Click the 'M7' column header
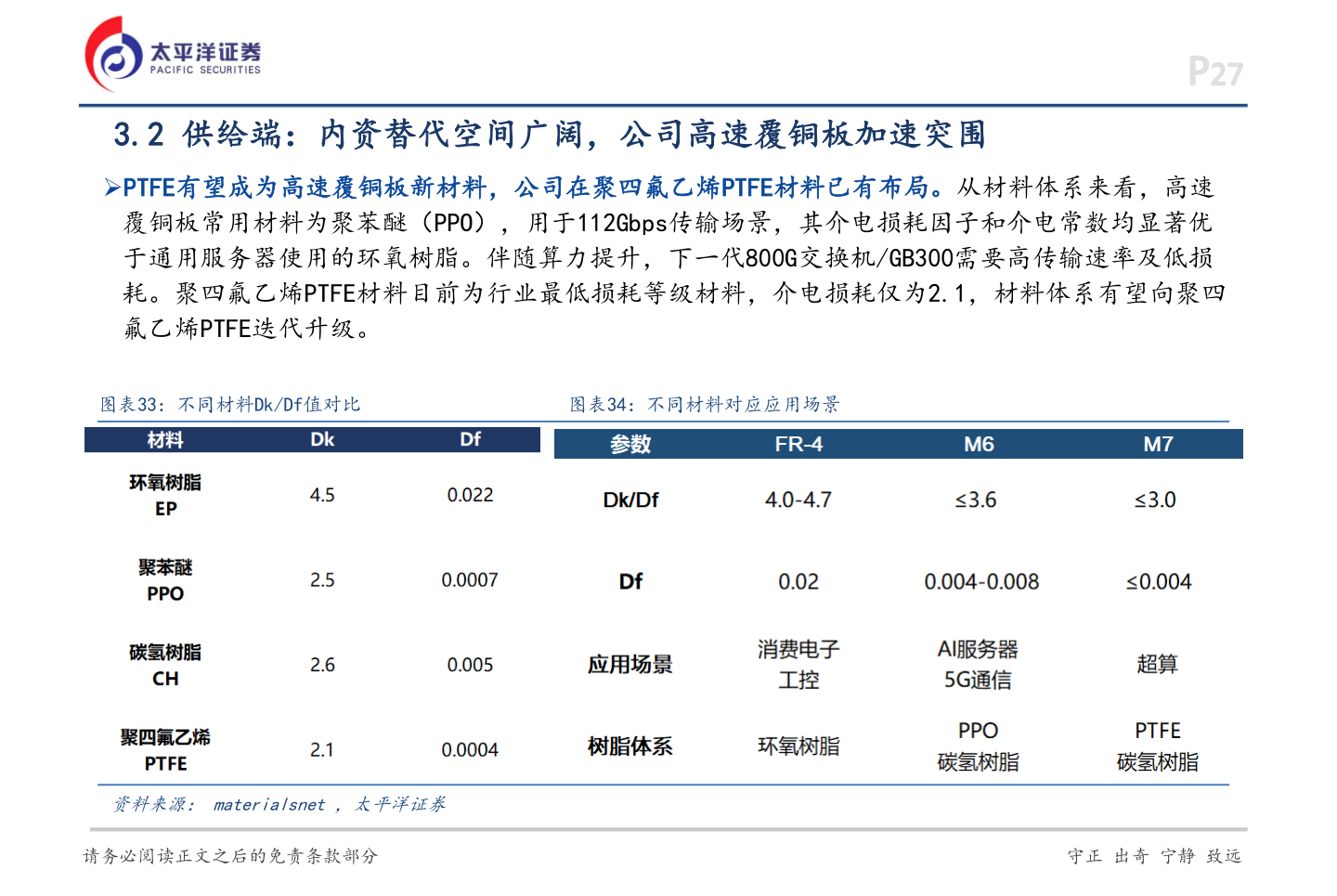Image resolution: width=1337 pixels, height=896 pixels. pos(1158,445)
